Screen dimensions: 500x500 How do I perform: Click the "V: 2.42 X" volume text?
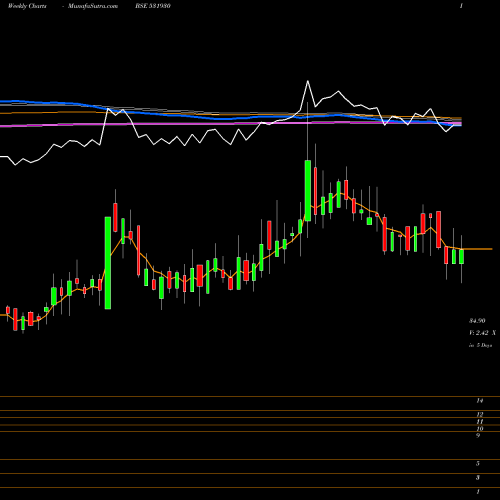[482, 333]
